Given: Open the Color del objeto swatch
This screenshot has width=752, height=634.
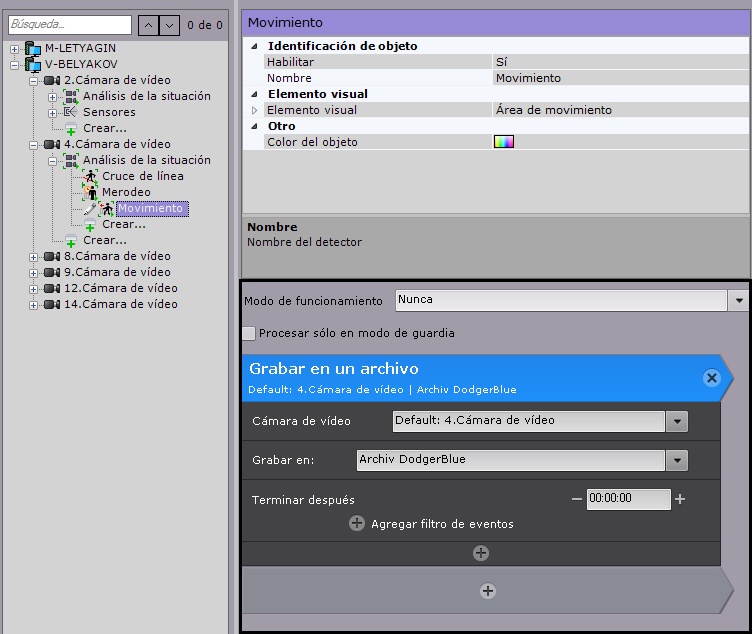Looking at the screenshot, I should [x=504, y=142].
